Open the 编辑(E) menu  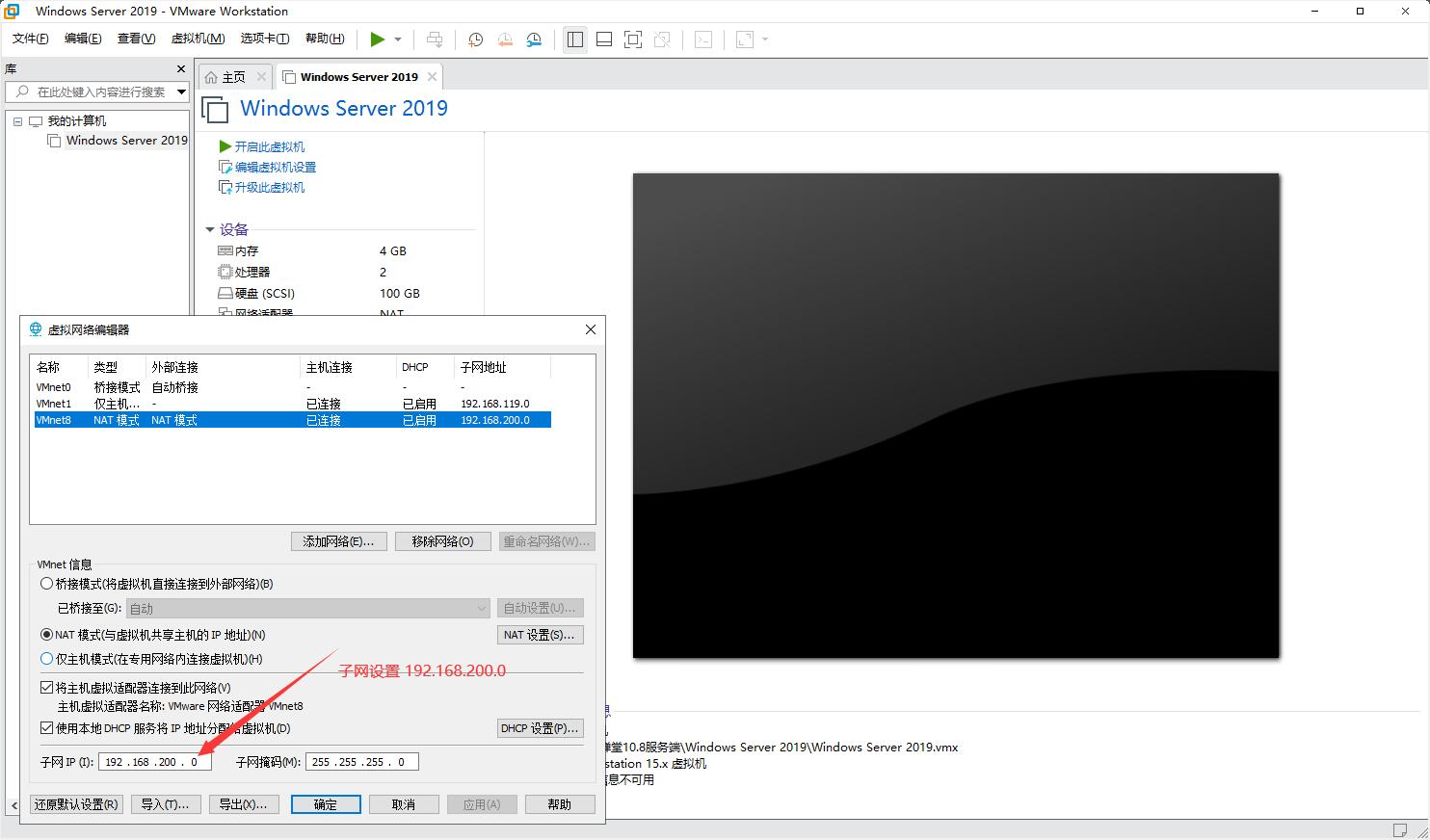(x=83, y=39)
